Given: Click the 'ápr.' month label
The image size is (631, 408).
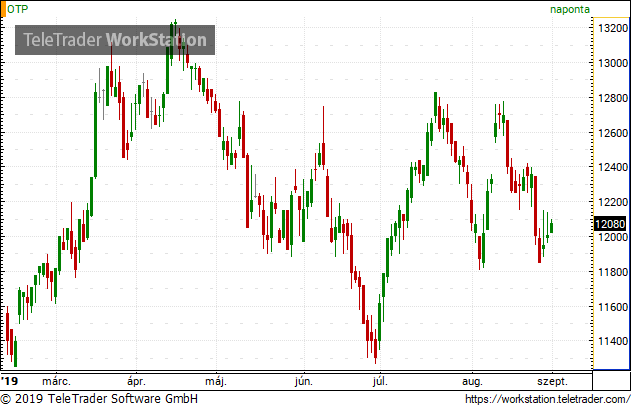Looking at the screenshot, I should 136,381.
